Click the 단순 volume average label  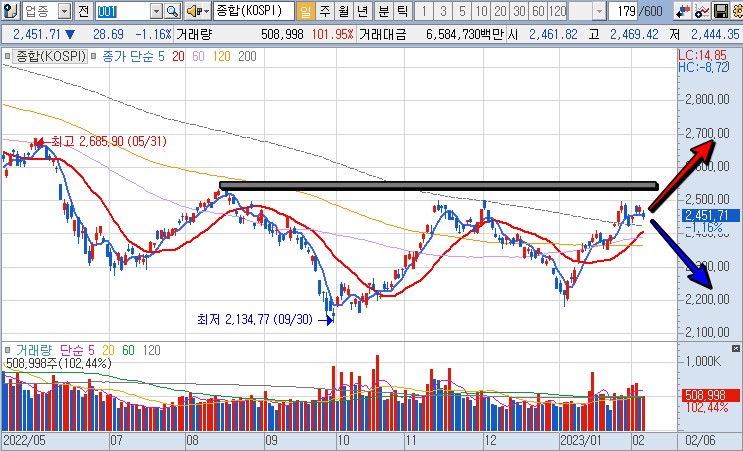(72, 351)
